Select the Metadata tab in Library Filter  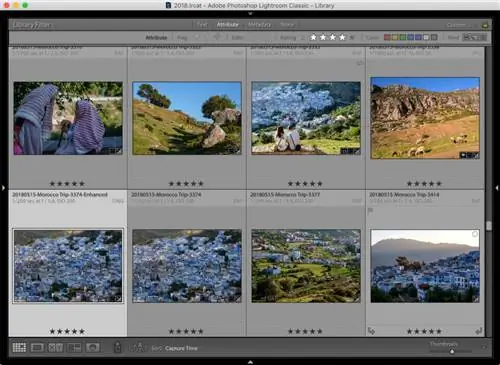(x=259, y=25)
